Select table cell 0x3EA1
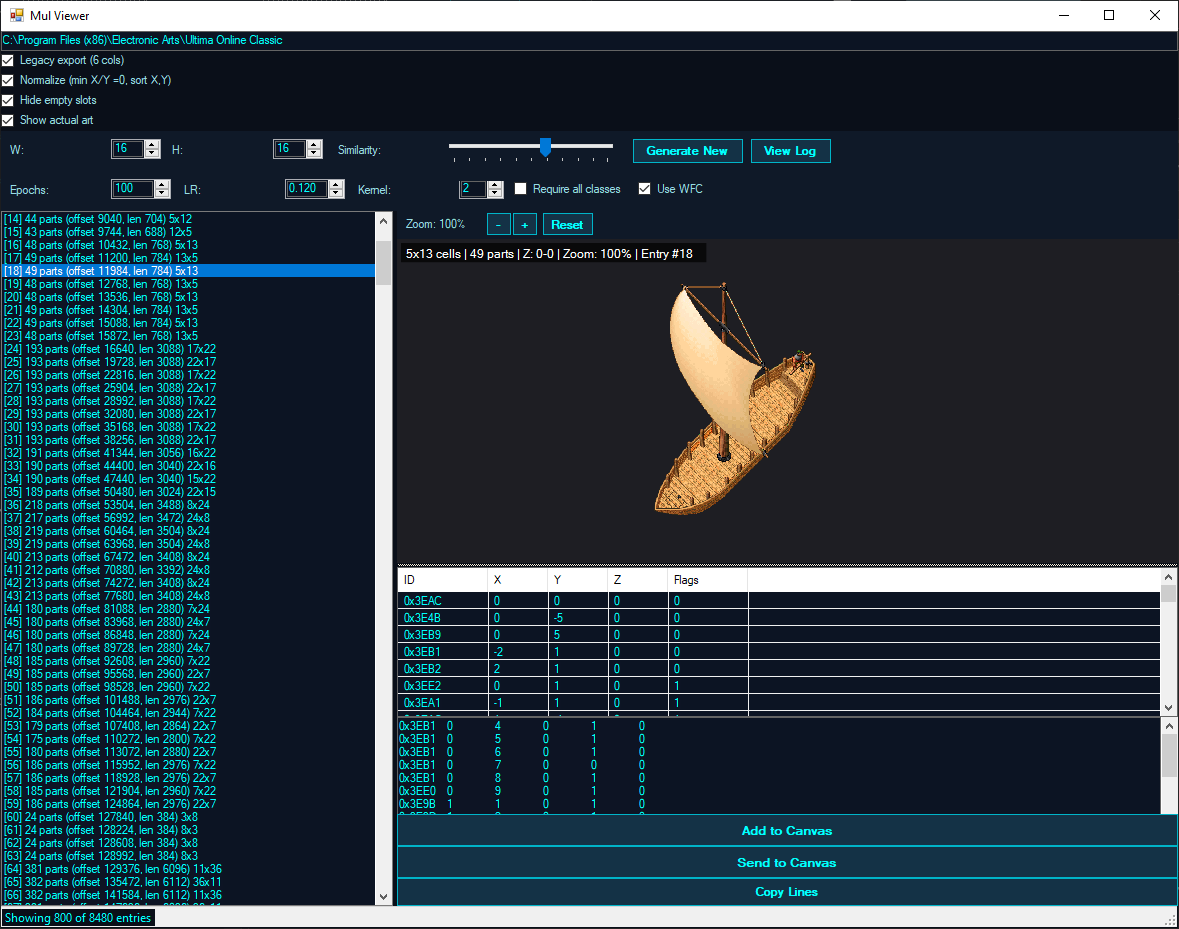The image size is (1179, 929). [443, 703]
